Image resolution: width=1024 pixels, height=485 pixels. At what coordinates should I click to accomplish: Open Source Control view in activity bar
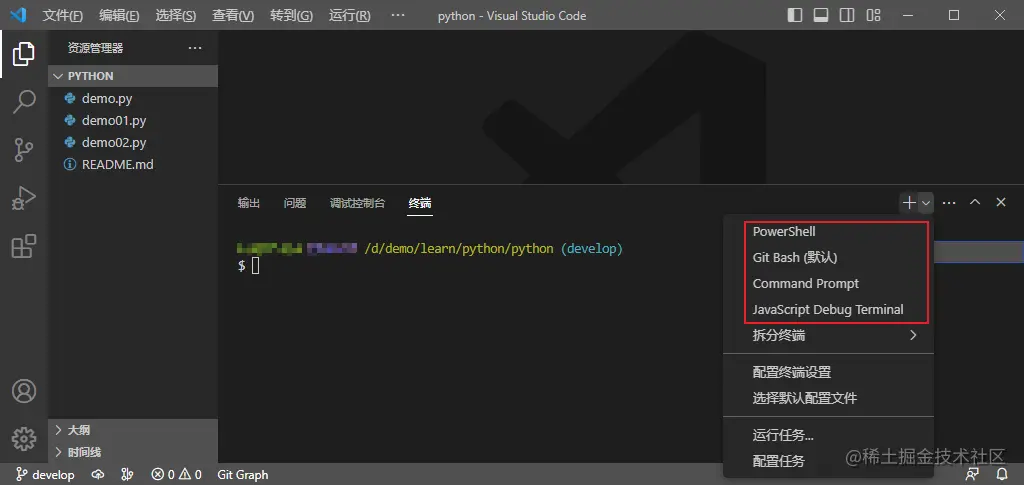point(24,150)
